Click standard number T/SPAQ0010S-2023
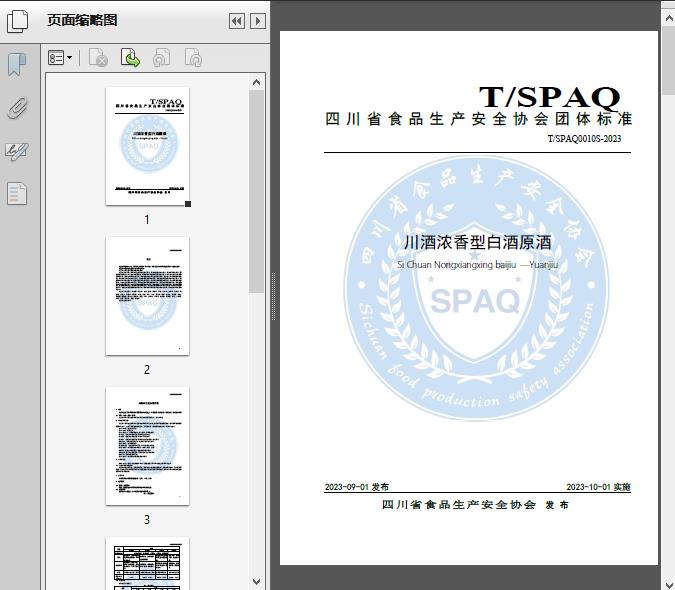This screenshot has height=590, width=675. [x=584, y=139]
